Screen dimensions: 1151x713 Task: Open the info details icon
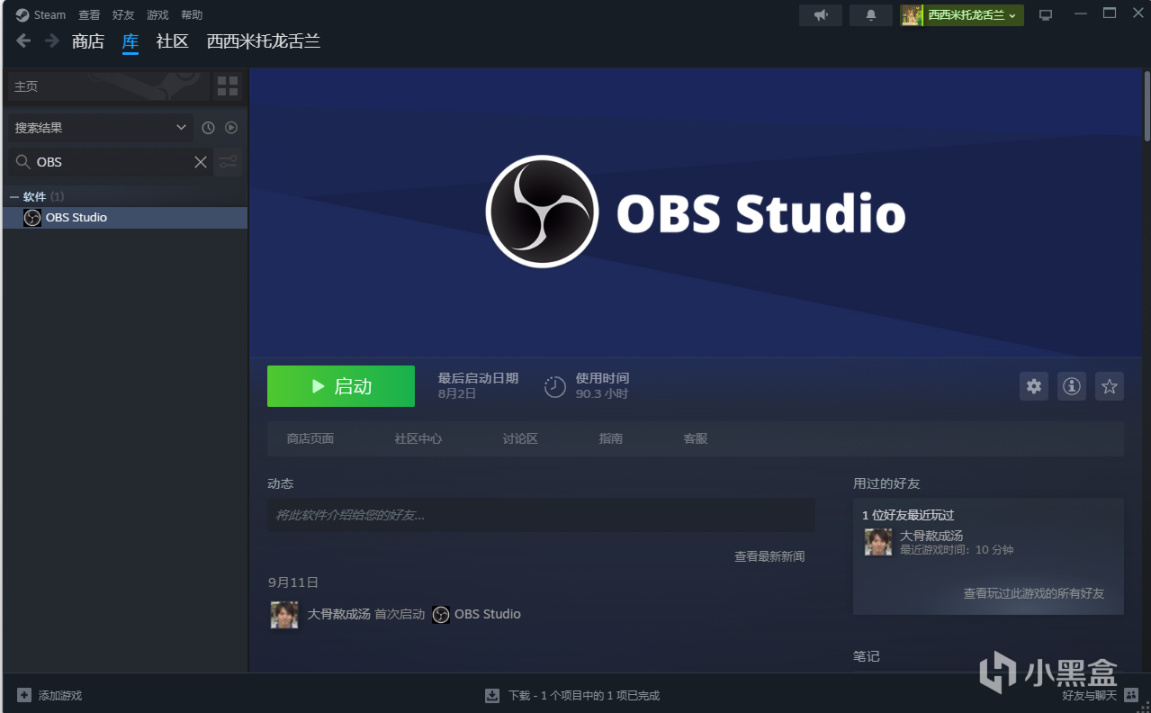(x=1072, y=386)
